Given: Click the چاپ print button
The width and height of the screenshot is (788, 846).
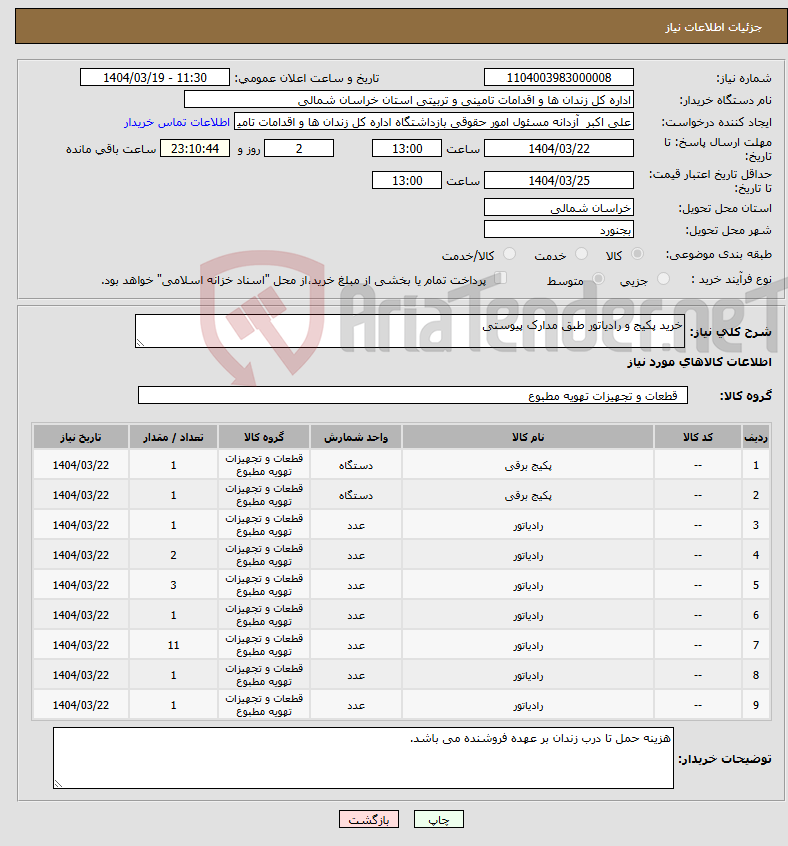Looking at the screenshot, I should click(x=438, y=820).
